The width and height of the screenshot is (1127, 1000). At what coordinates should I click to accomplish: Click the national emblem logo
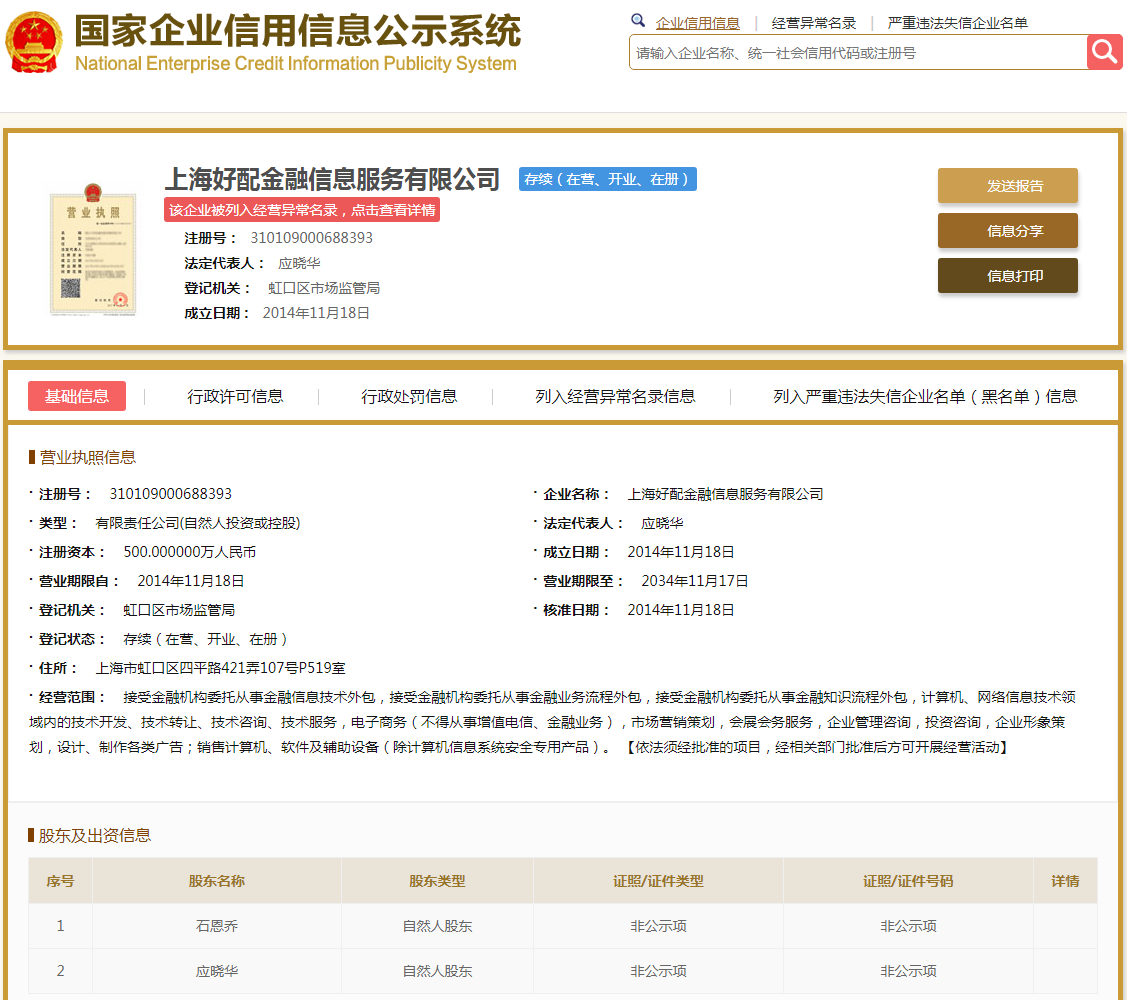click(x=33, y=42)
